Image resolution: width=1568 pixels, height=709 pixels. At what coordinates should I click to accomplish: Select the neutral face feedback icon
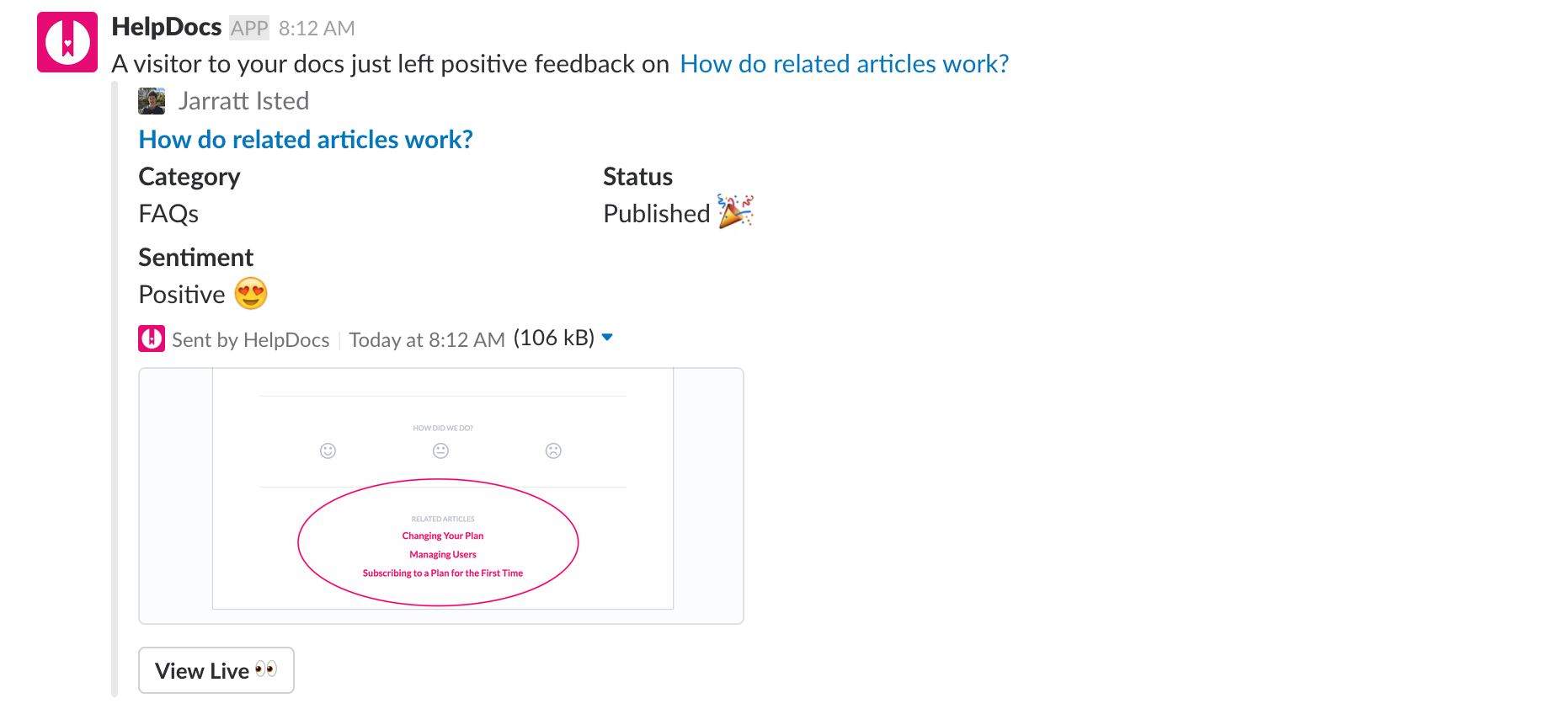point(441,450)
